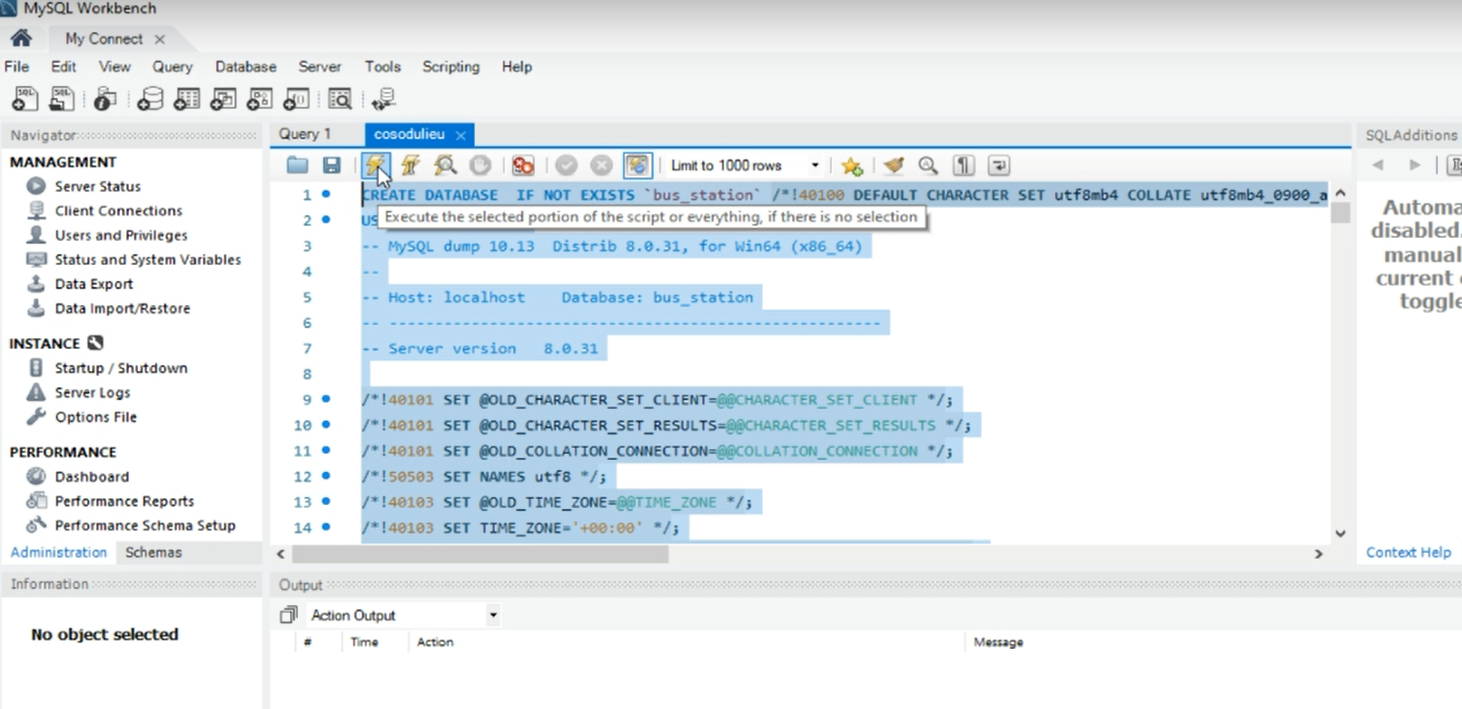Toggle invisible characters display
The width and height of the screenshot is (1462, 709).
[964, 165]
